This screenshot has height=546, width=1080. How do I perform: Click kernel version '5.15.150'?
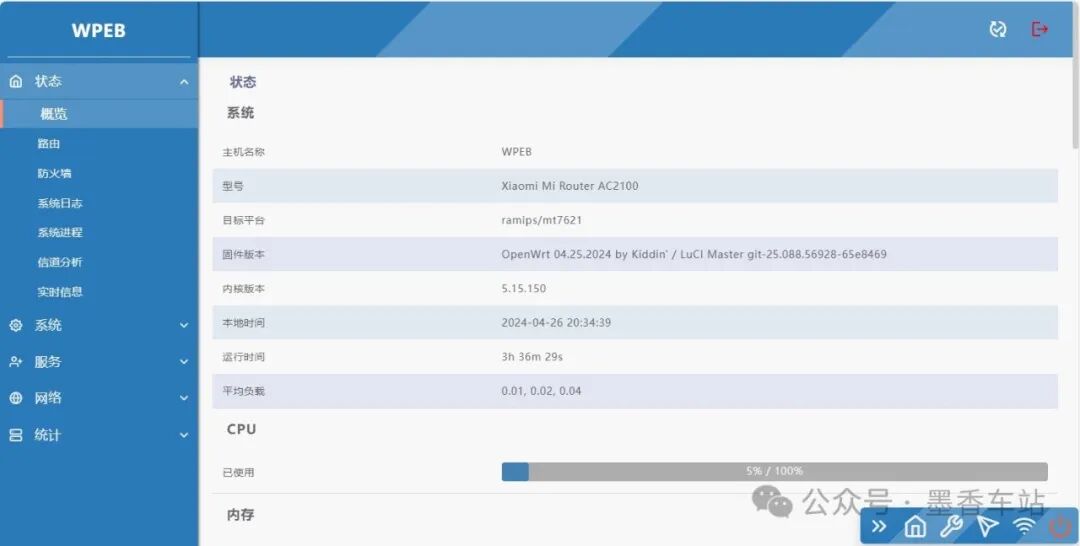coord(523,288)
